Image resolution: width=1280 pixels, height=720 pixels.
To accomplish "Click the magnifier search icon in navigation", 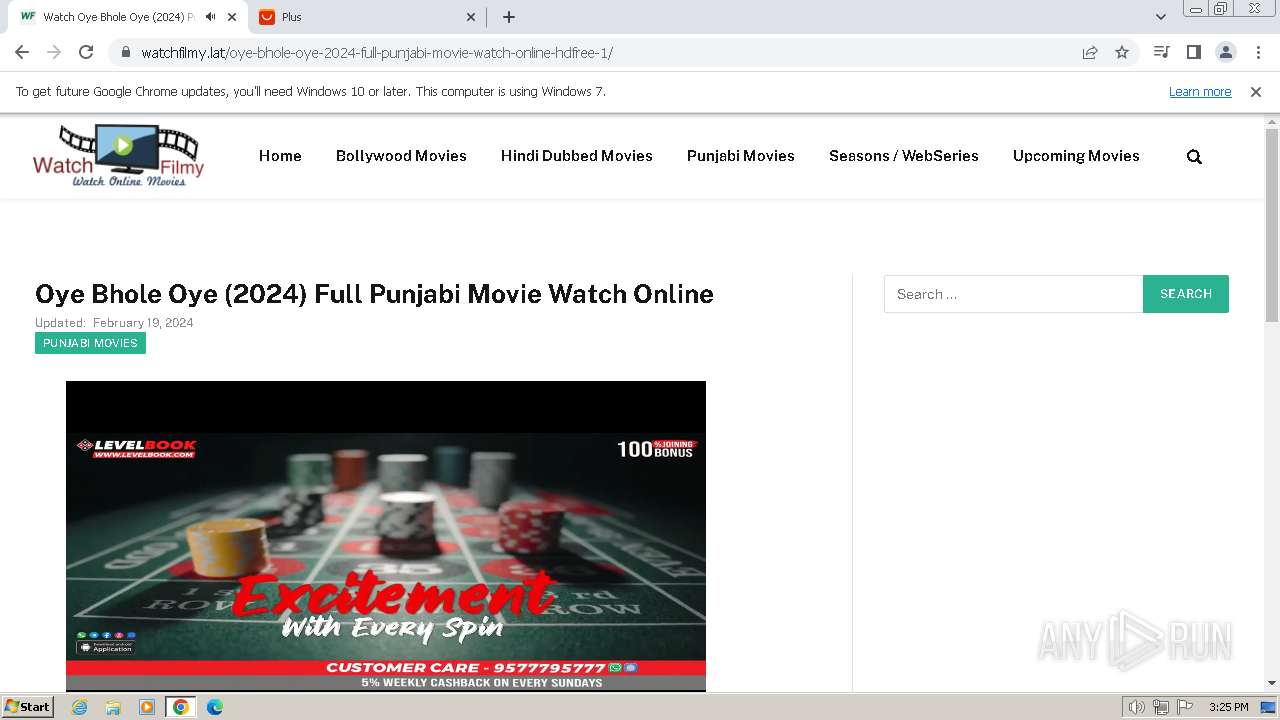I will coord(1194,157).
